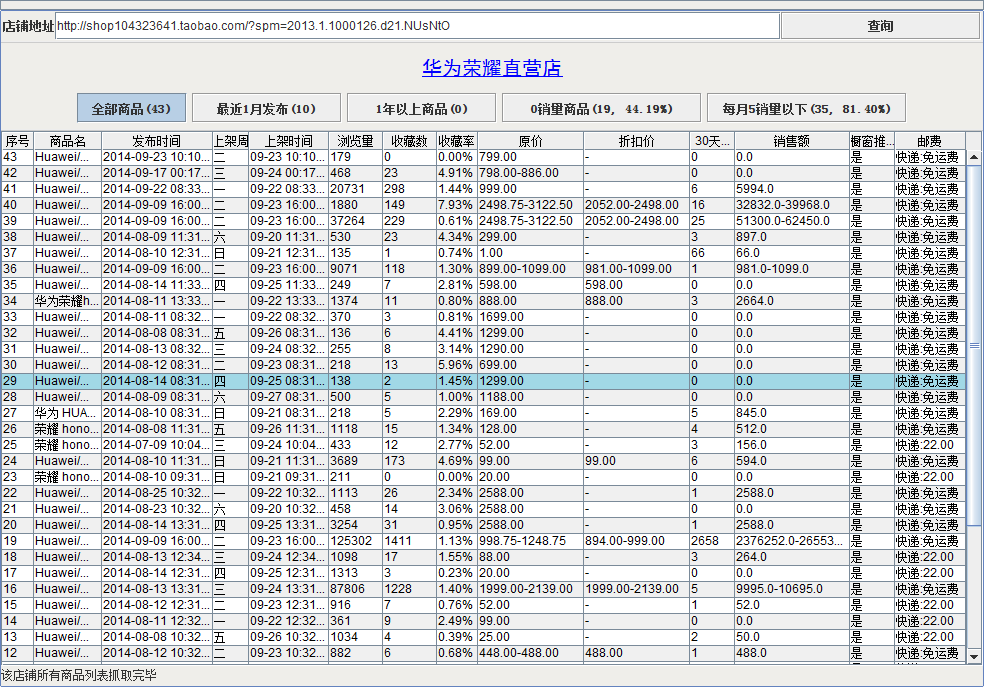
Task: Select sales value 5994.0 cell
Action: [791, 189]
